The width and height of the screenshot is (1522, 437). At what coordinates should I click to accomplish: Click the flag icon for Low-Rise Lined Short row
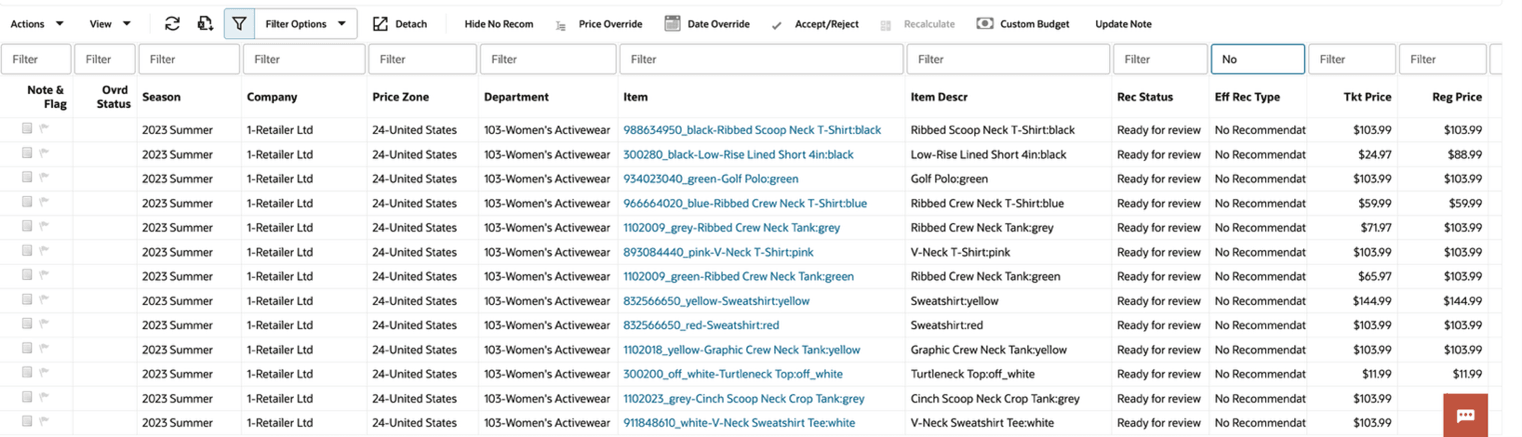[44, 154]
